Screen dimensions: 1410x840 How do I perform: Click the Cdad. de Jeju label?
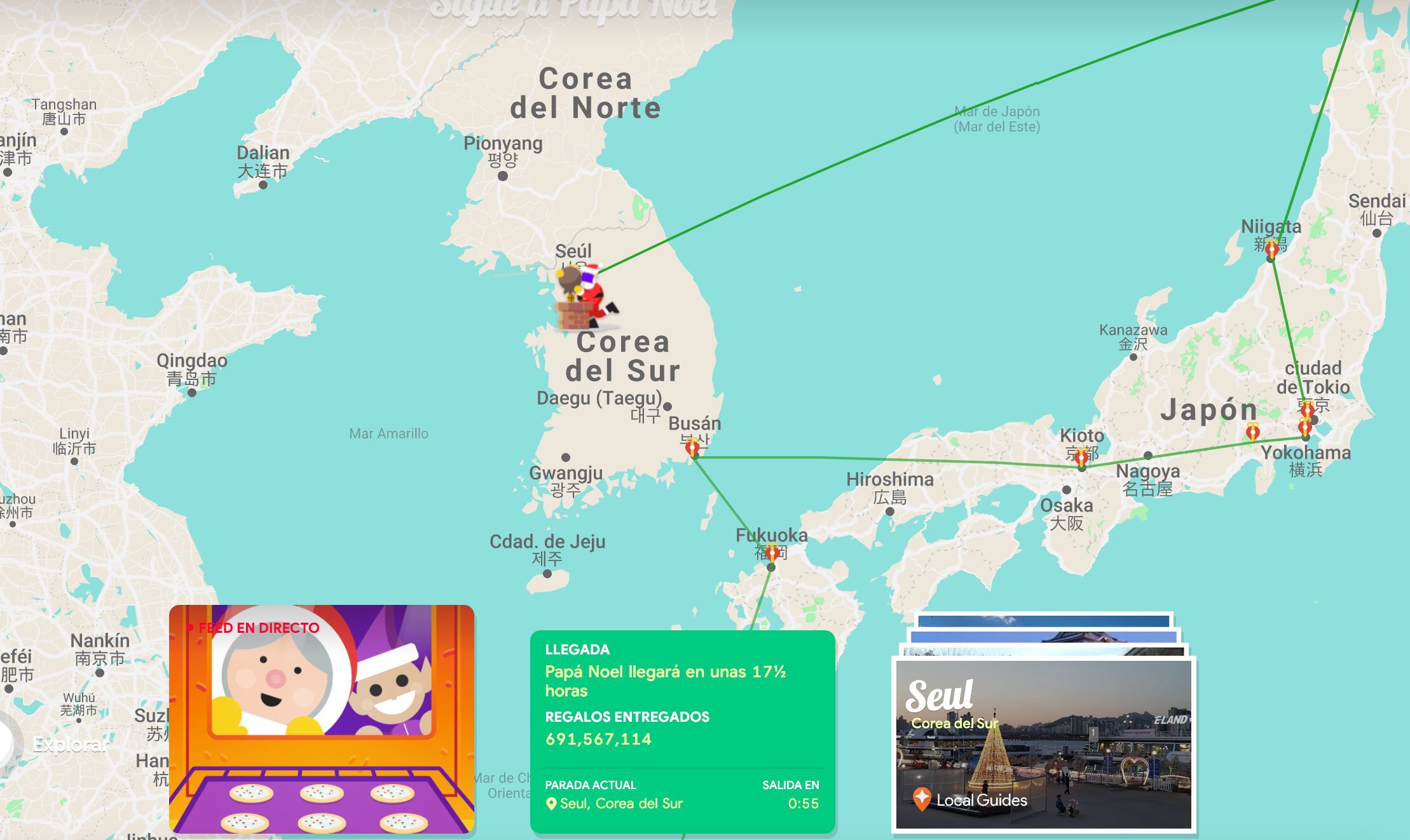coord(547,541)
